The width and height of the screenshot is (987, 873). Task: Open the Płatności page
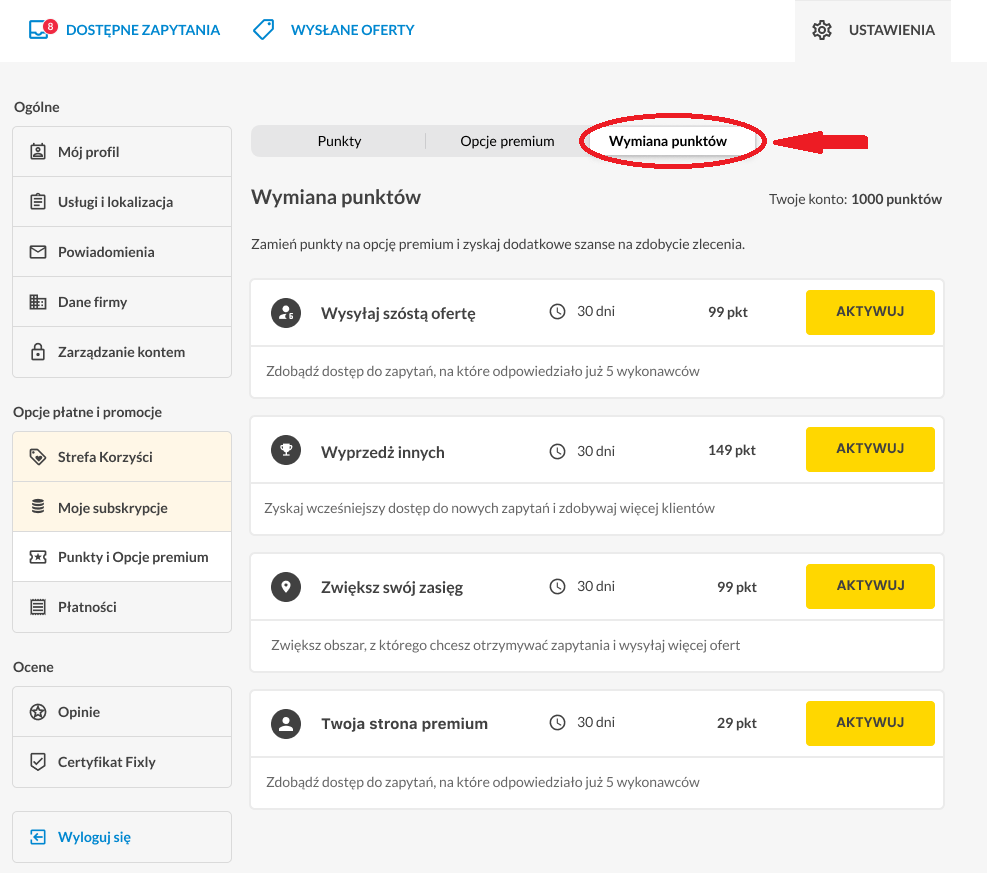[x=122, y=607]
